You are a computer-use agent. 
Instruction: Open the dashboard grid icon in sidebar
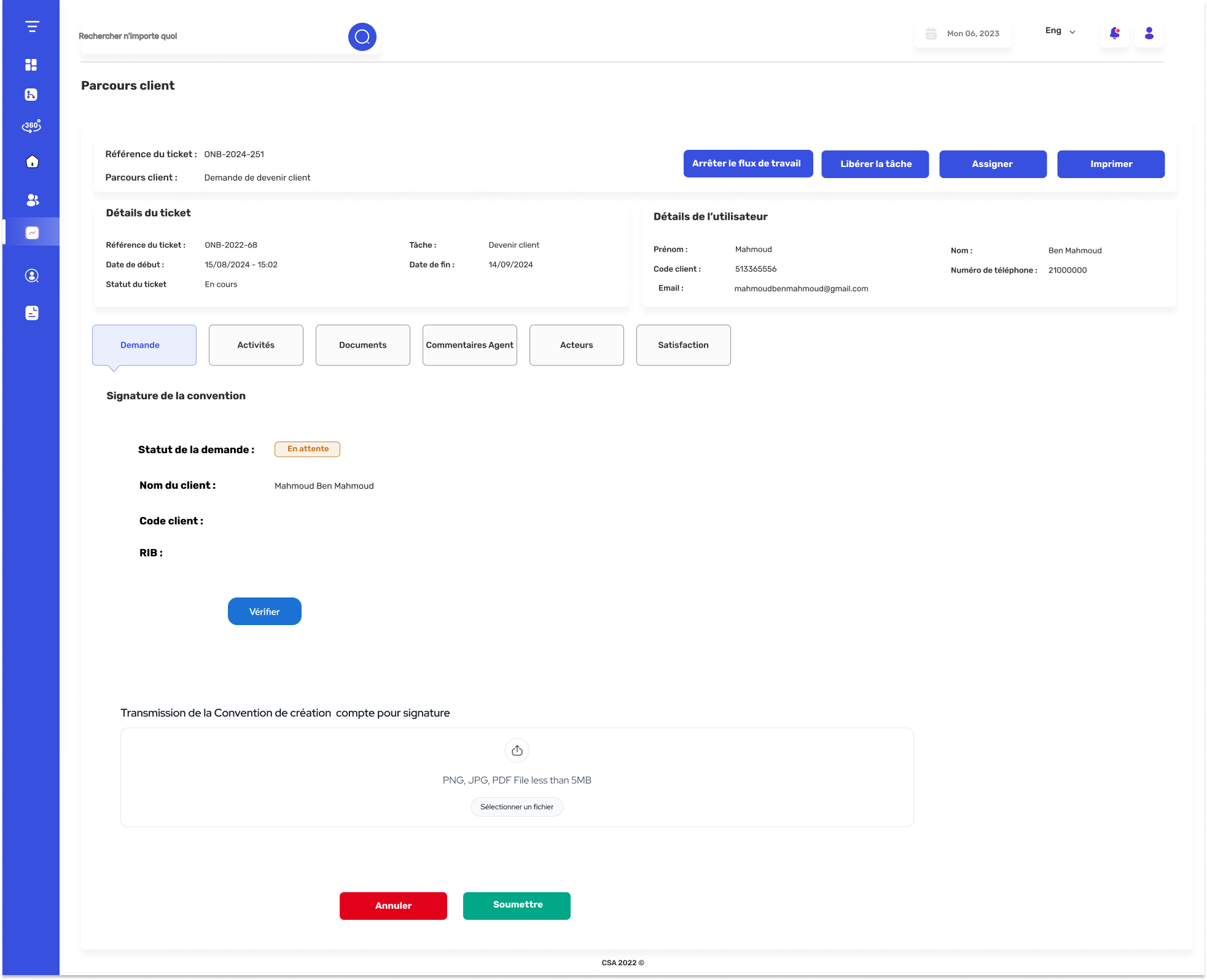pos(31,64)
